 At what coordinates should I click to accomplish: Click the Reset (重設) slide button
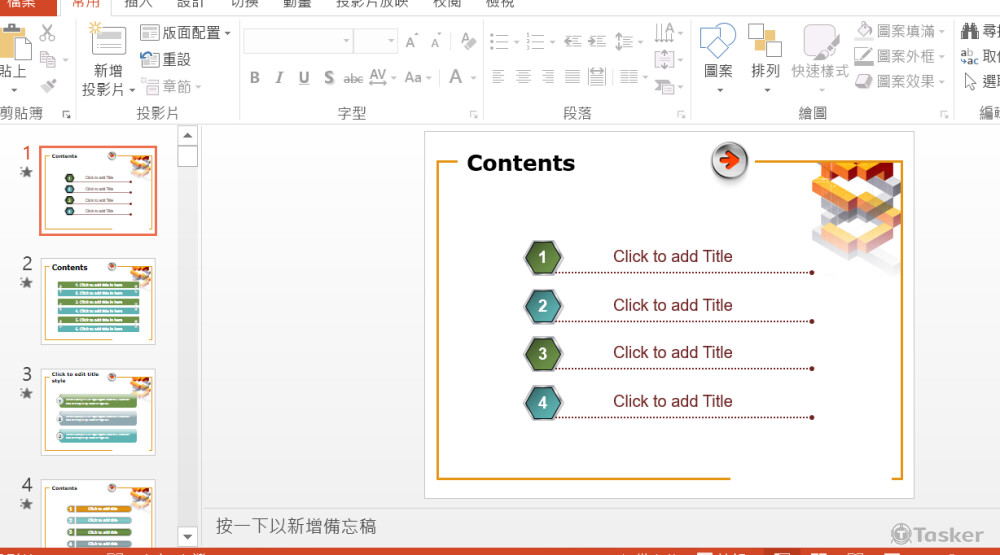[x=166, y=60]
